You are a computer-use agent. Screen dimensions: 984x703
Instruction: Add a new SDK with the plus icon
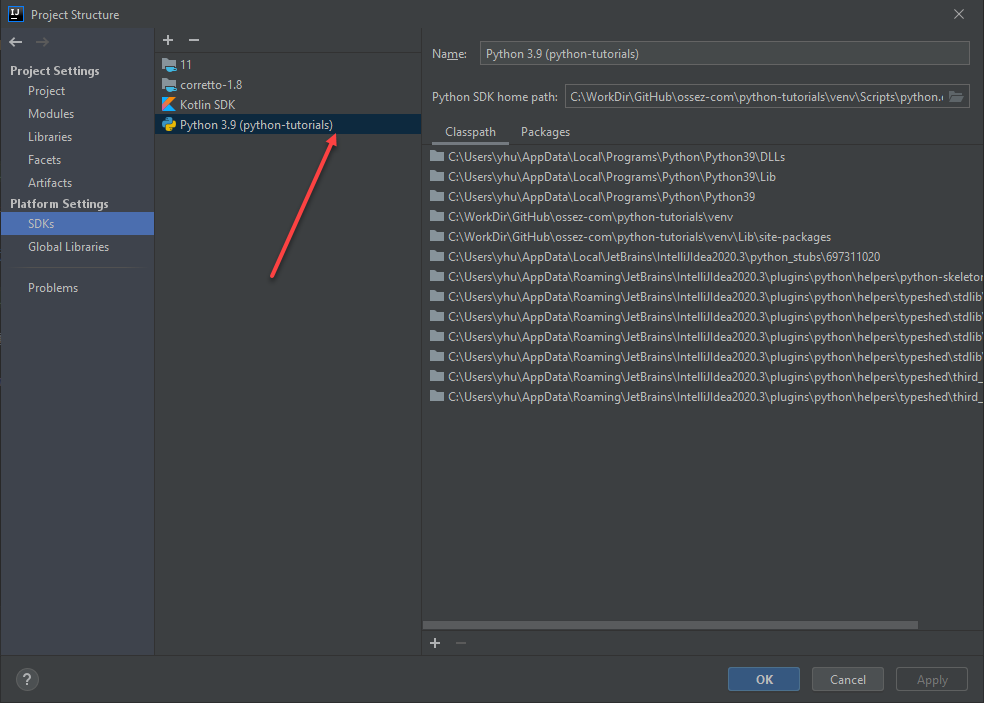[x=167, y=40]
